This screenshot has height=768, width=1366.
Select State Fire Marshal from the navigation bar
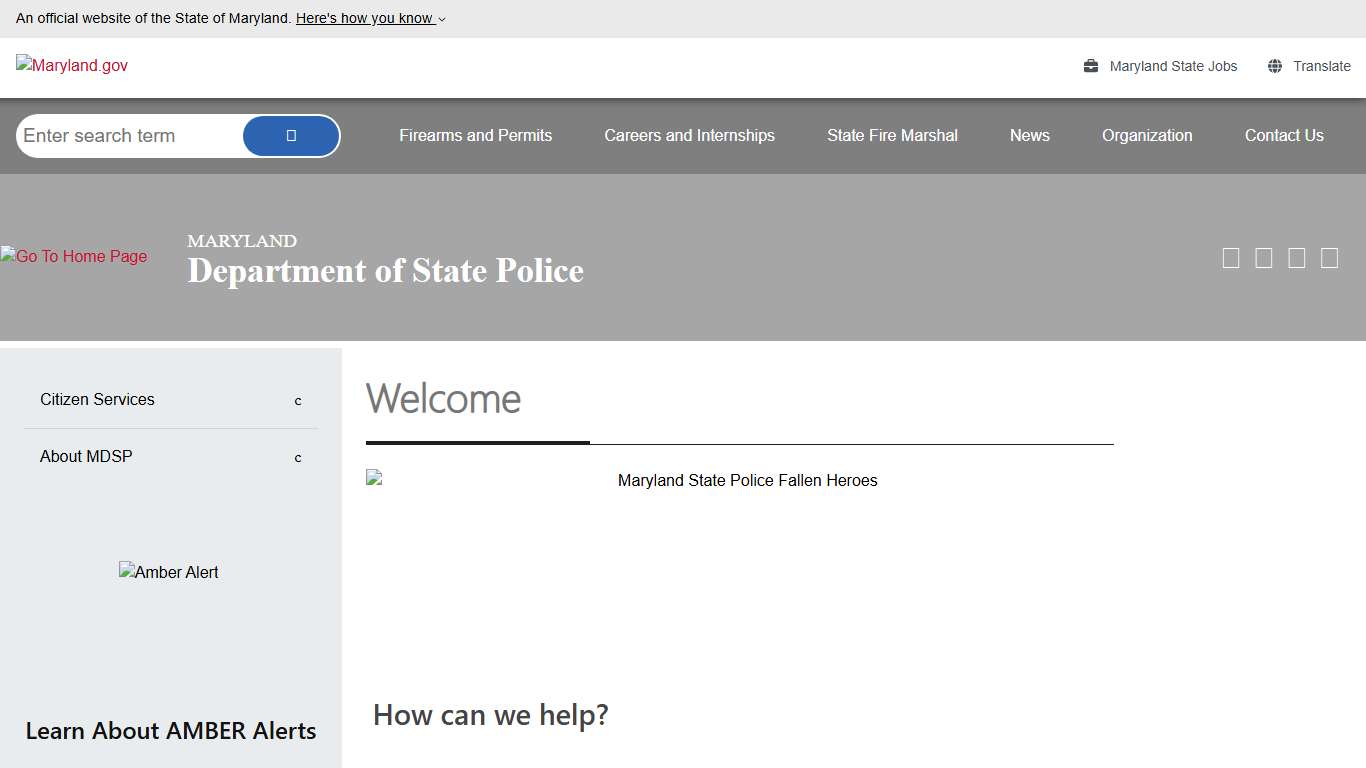tap(892, 135)
